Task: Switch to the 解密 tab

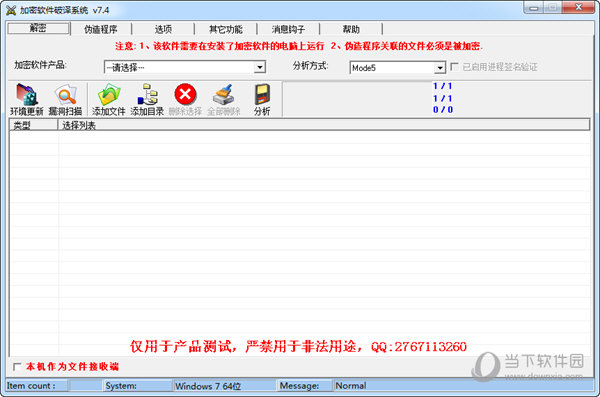Action: (38, 28)
